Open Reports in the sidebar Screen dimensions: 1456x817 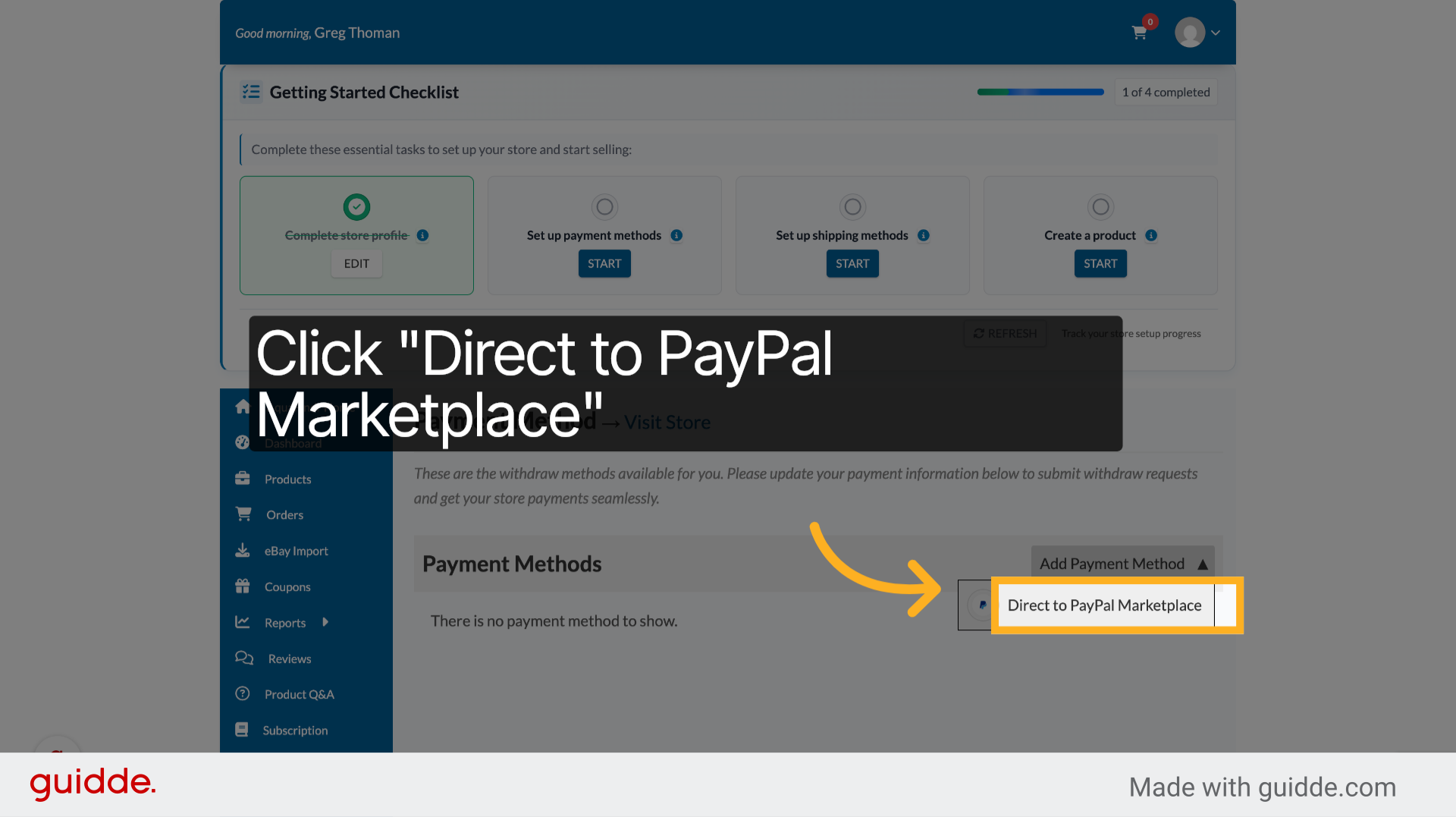[285, 623]
